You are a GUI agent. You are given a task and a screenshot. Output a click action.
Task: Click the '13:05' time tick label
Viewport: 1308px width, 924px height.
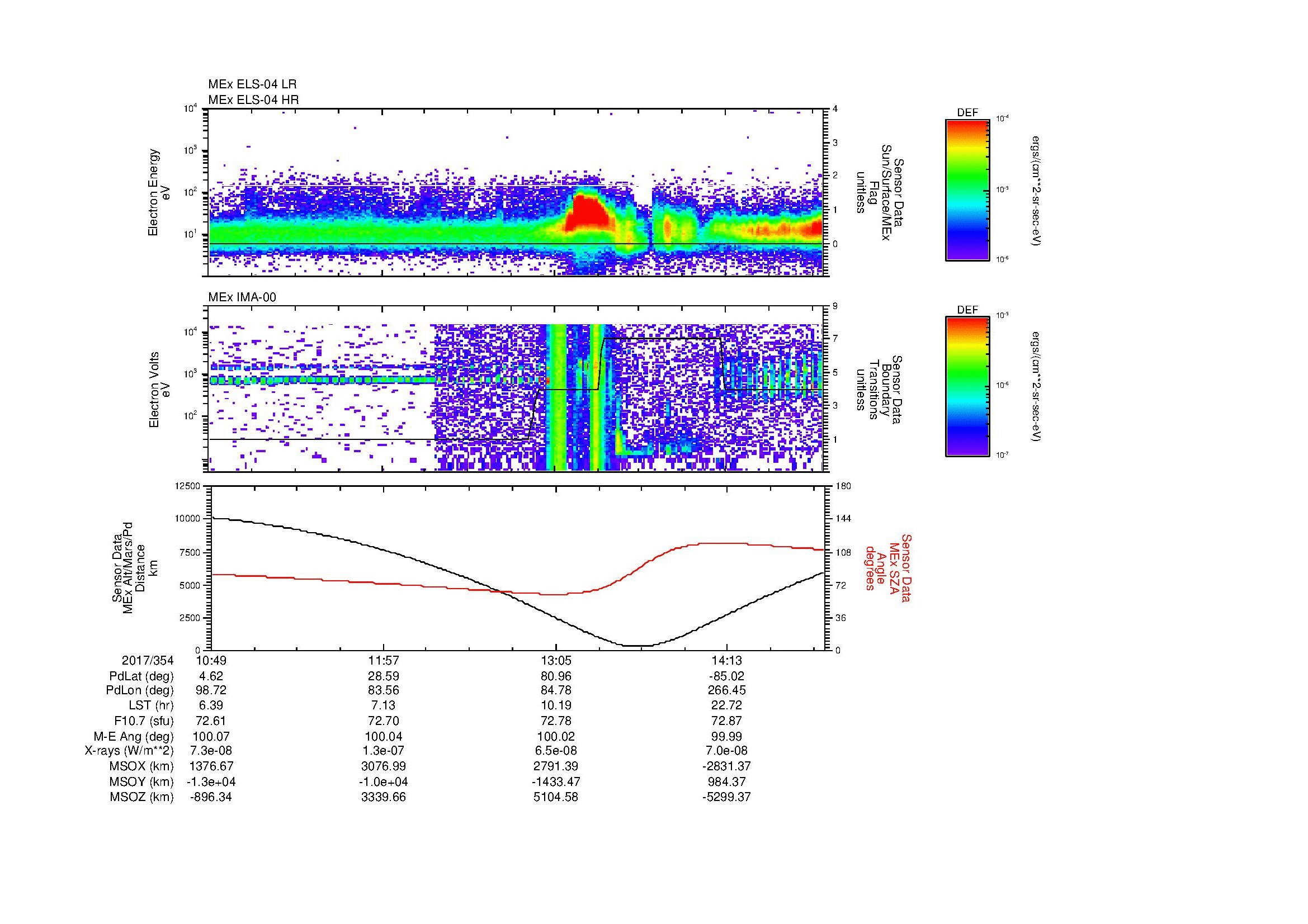pos(555,661)
